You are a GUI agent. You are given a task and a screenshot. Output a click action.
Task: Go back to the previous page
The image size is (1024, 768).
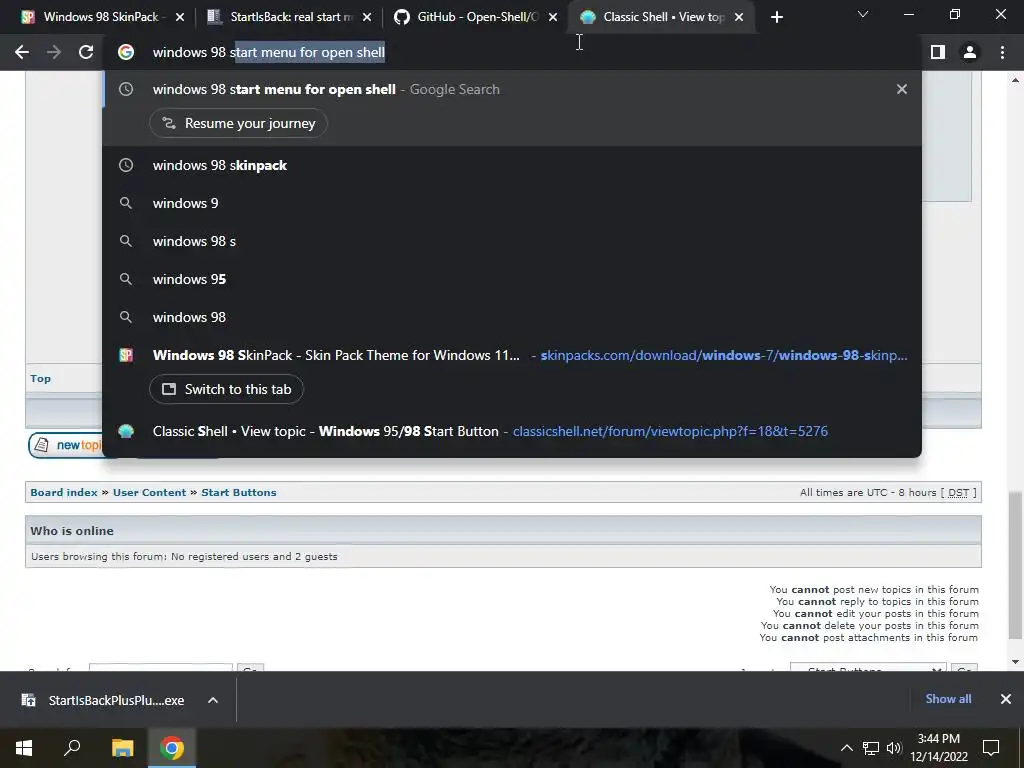(22, 52)
